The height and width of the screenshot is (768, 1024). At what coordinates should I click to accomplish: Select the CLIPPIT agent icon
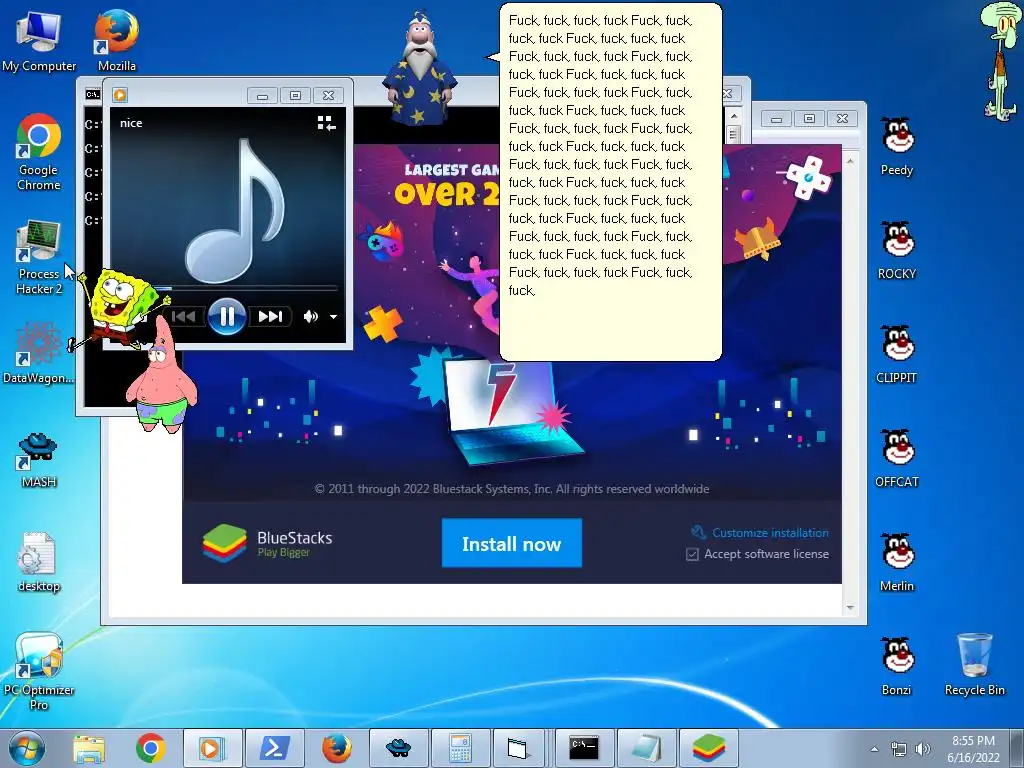point(897,355)
